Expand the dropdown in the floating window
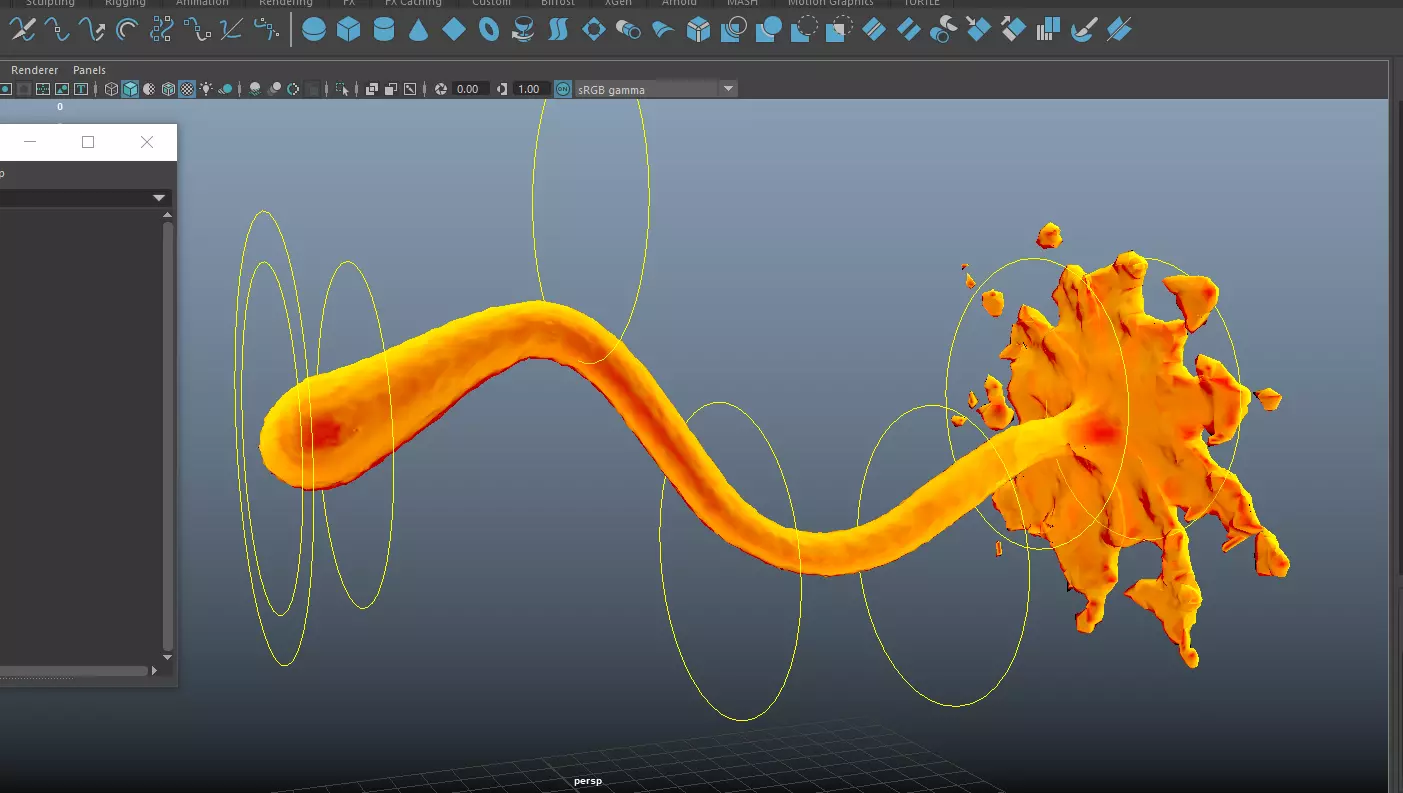This screenshot has height=793, width=1403. pyautogui.click(x=159, y=198)
